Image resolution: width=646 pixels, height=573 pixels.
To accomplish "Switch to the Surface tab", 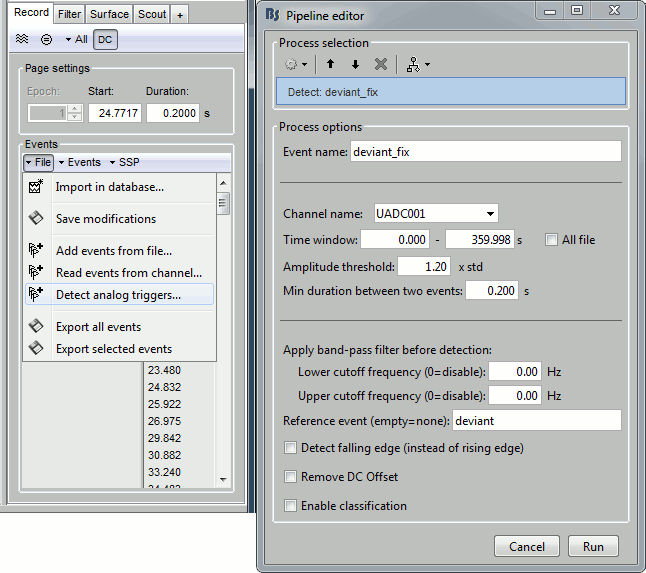I will (x=108, y=14).
